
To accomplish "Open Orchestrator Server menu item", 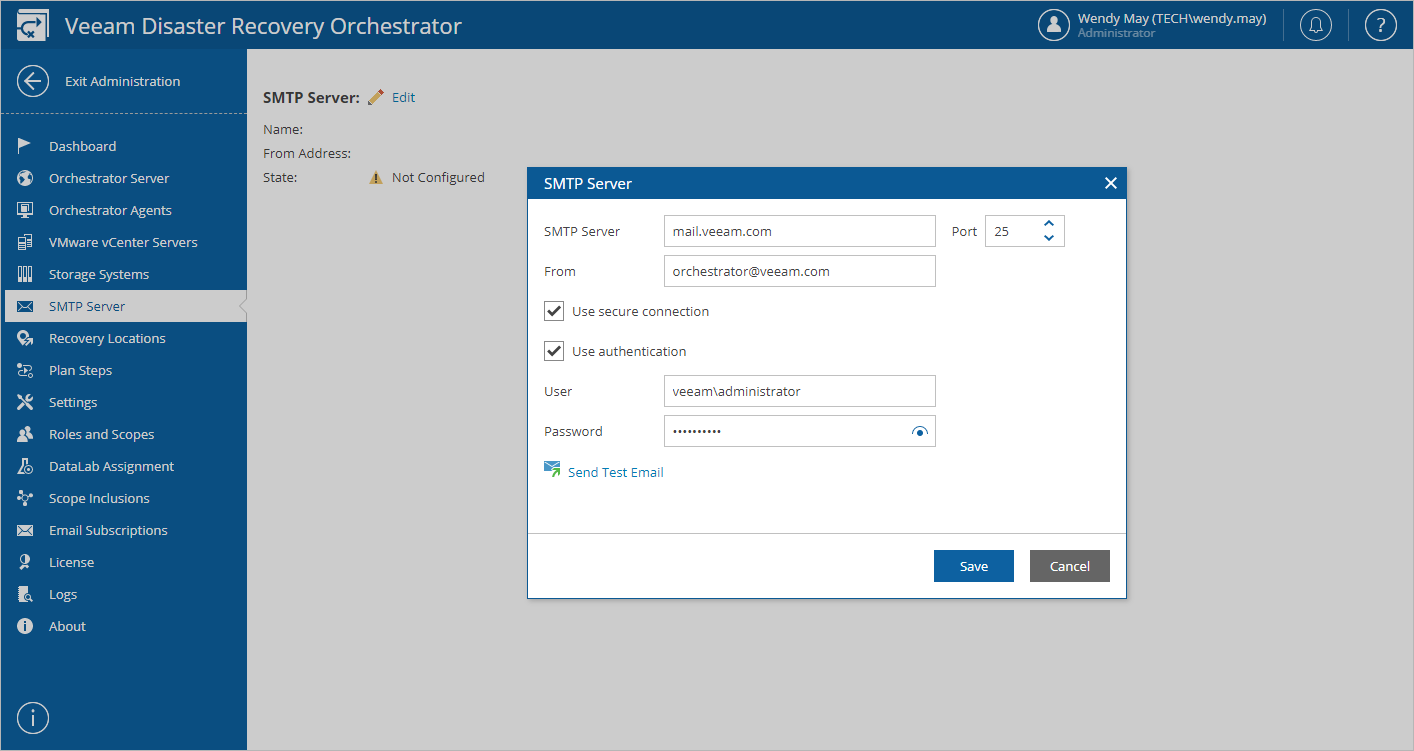I will pyautogui.click(x=109, y=178).
